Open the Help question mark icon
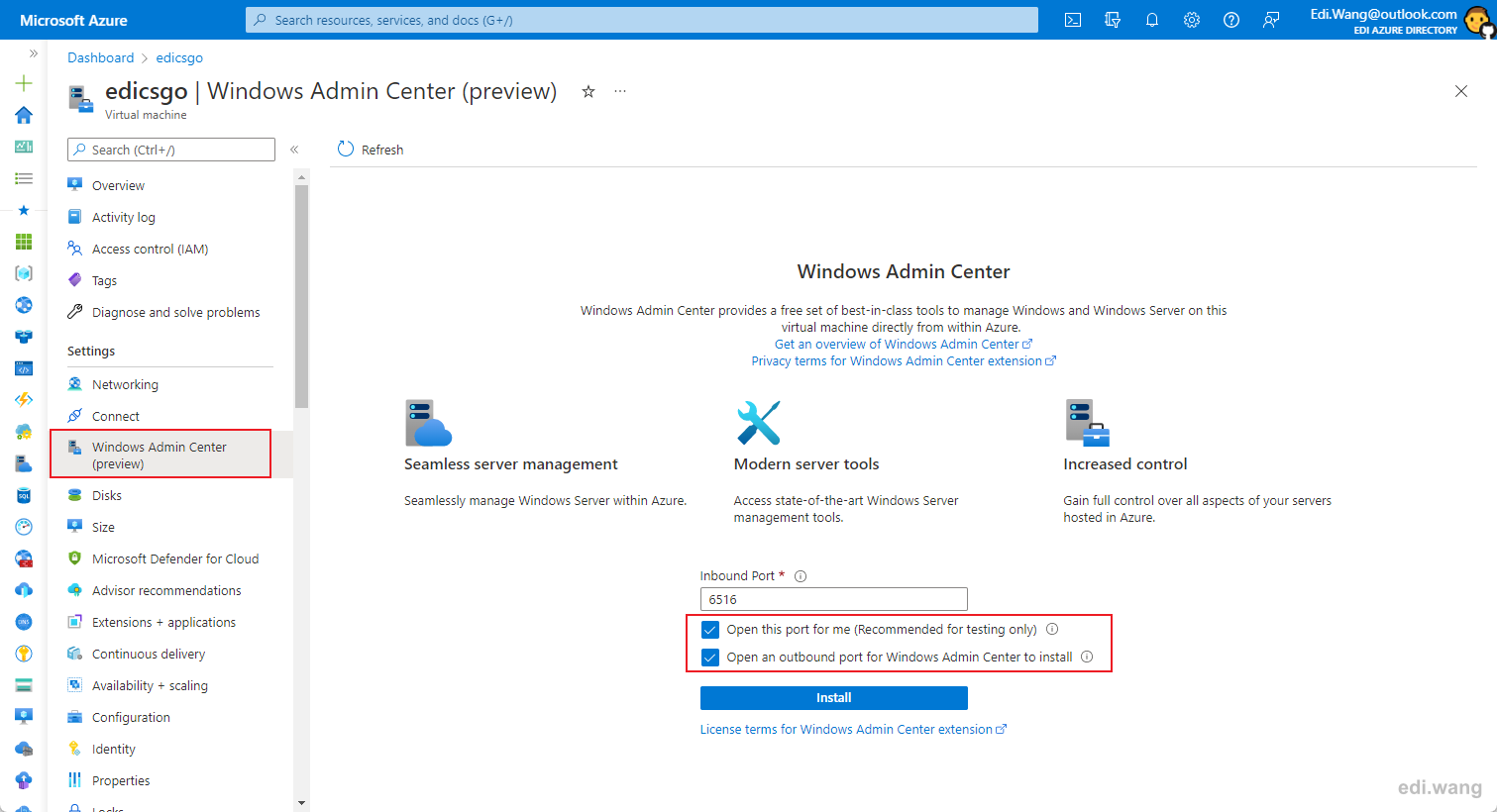Screen dimensions: 1497x812 coord(1231,20)
